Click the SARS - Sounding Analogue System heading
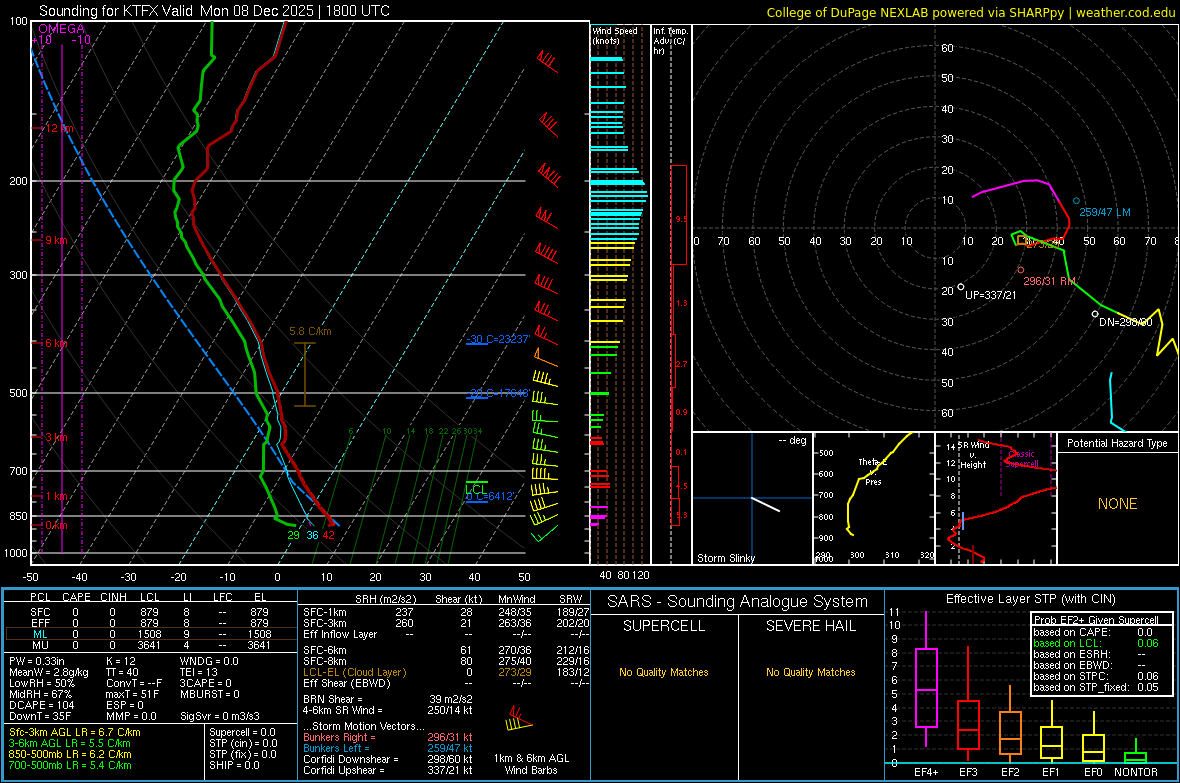 [738, 602]
